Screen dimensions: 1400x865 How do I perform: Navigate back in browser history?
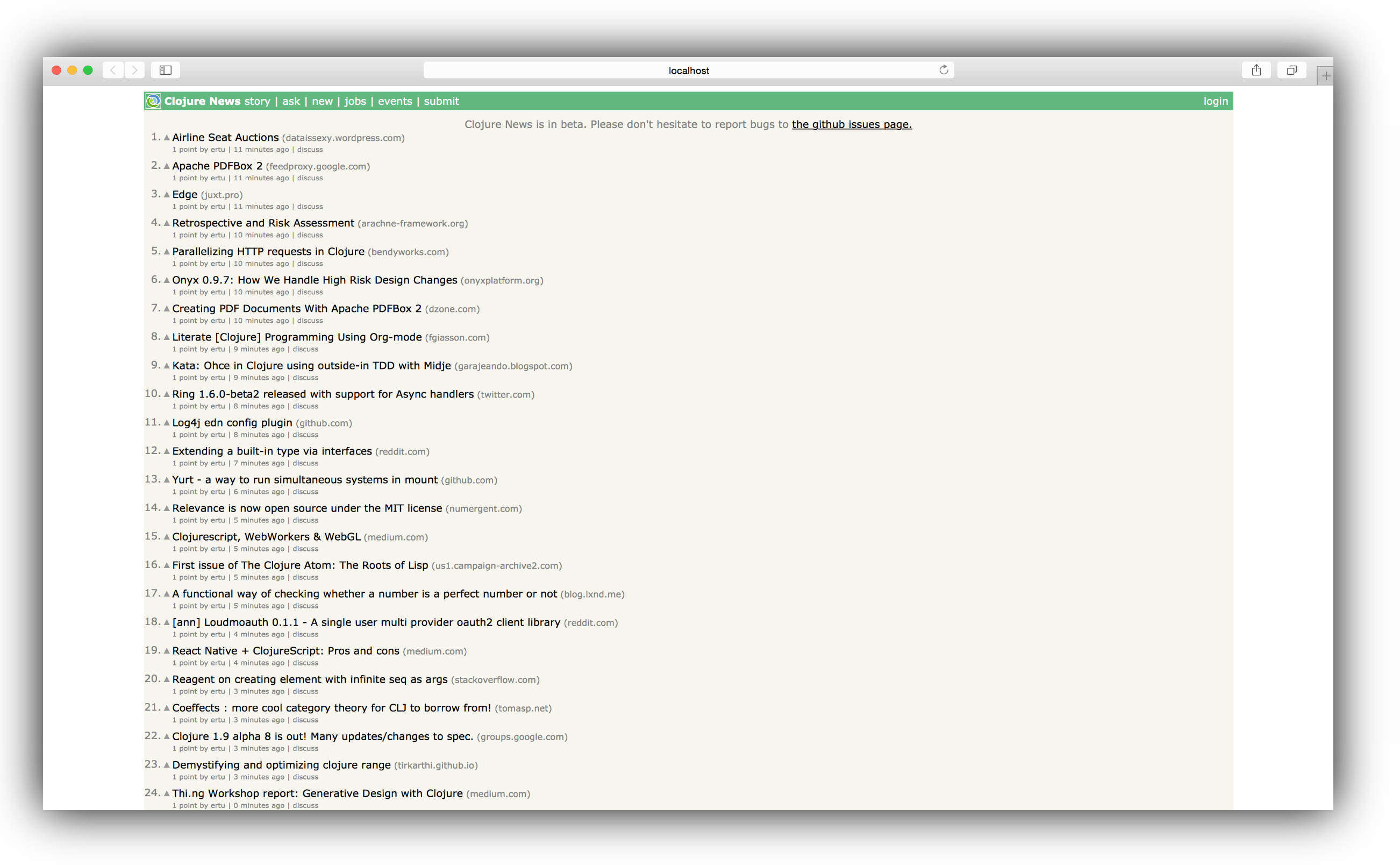pyautogui.click(x=112, y=70)
